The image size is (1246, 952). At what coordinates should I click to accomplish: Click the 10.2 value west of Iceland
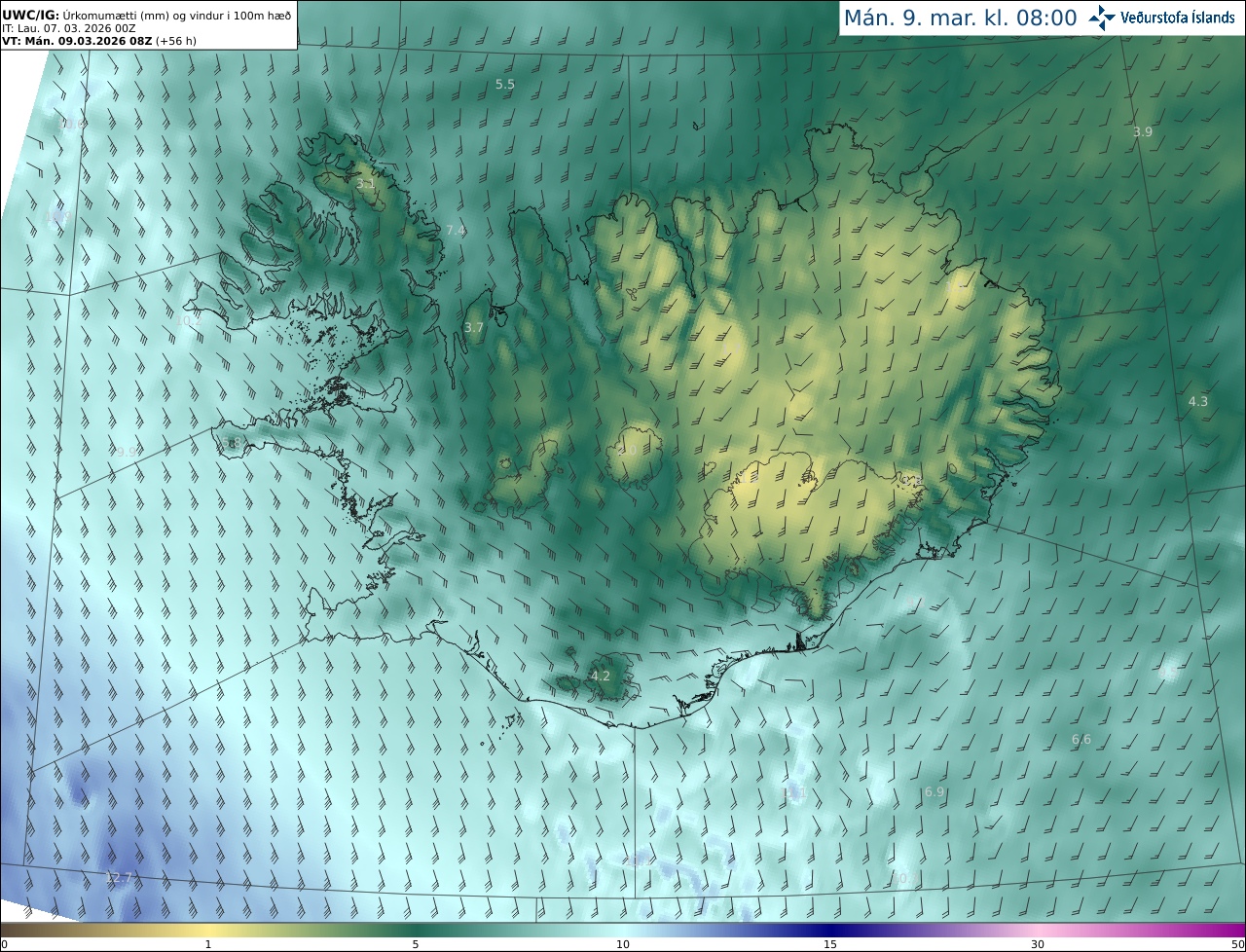point(189,319)
